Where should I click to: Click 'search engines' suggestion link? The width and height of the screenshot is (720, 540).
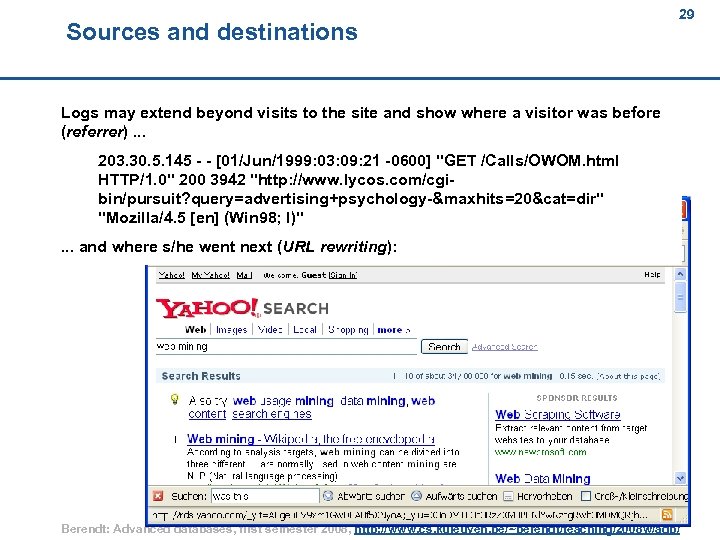tap(272, 414)
